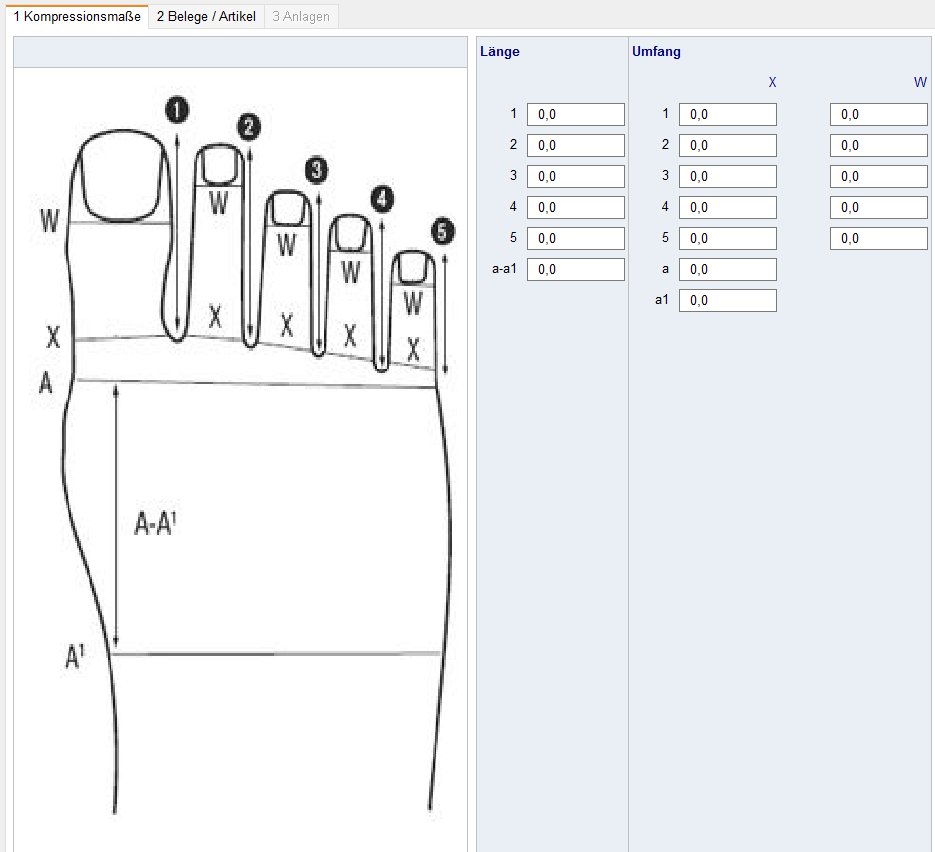Focus the Umfang X input for row 2
Viewport: 935px width, 852px height.
pyautogui.click(x=728, y=146)
